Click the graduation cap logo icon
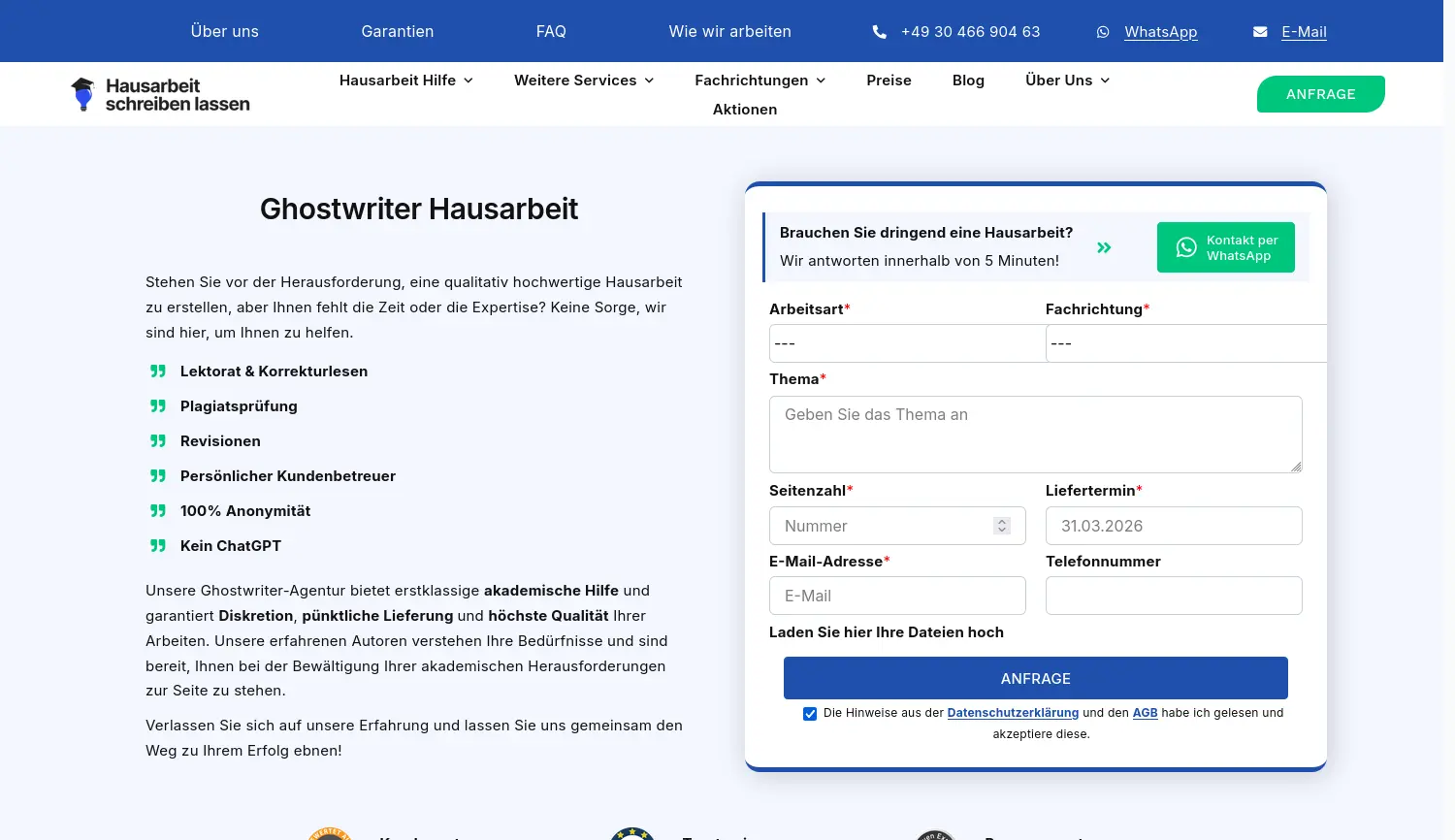The height and width of the screenshot is (840, 1455). click(82, 93)
